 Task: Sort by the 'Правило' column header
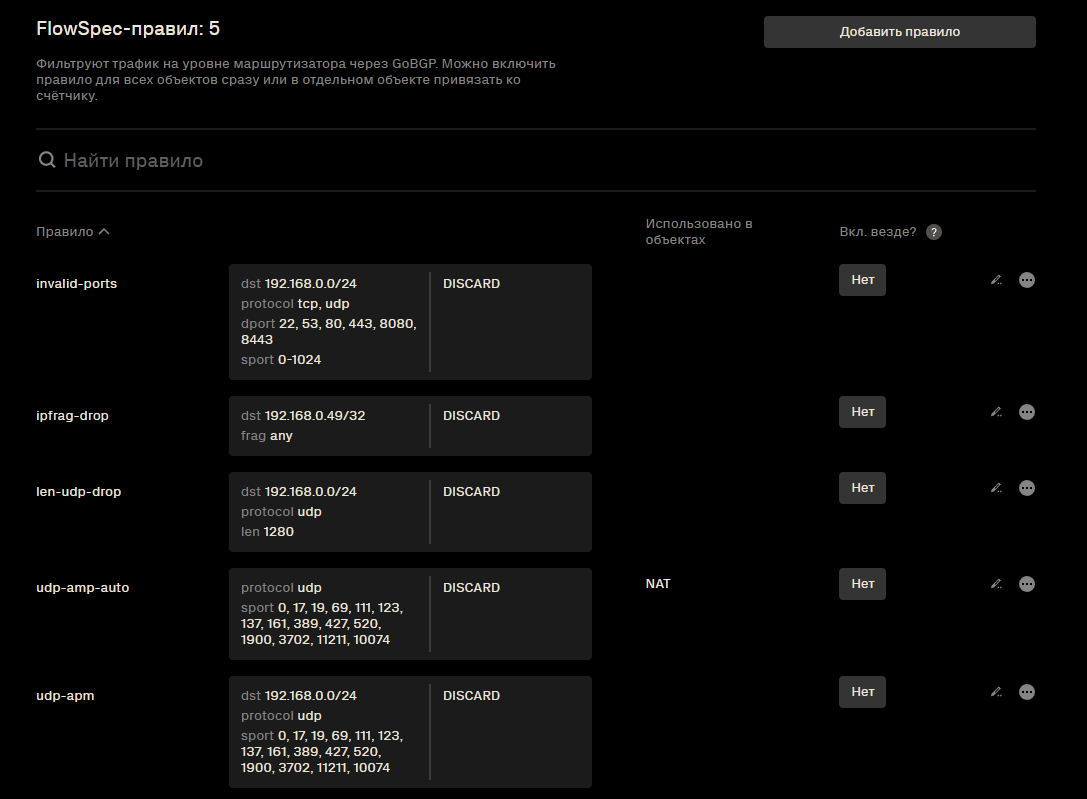click(72, 232)
